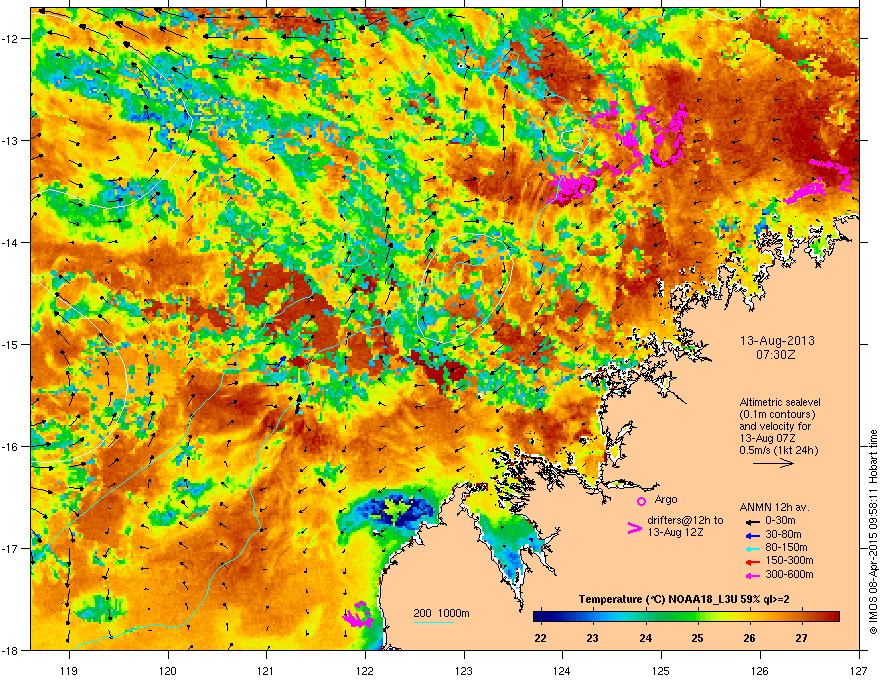The width and height of the screenshot is (880, 680).
Task: Click the '26' colorbar tick label
Action: (x=749, y=638)
